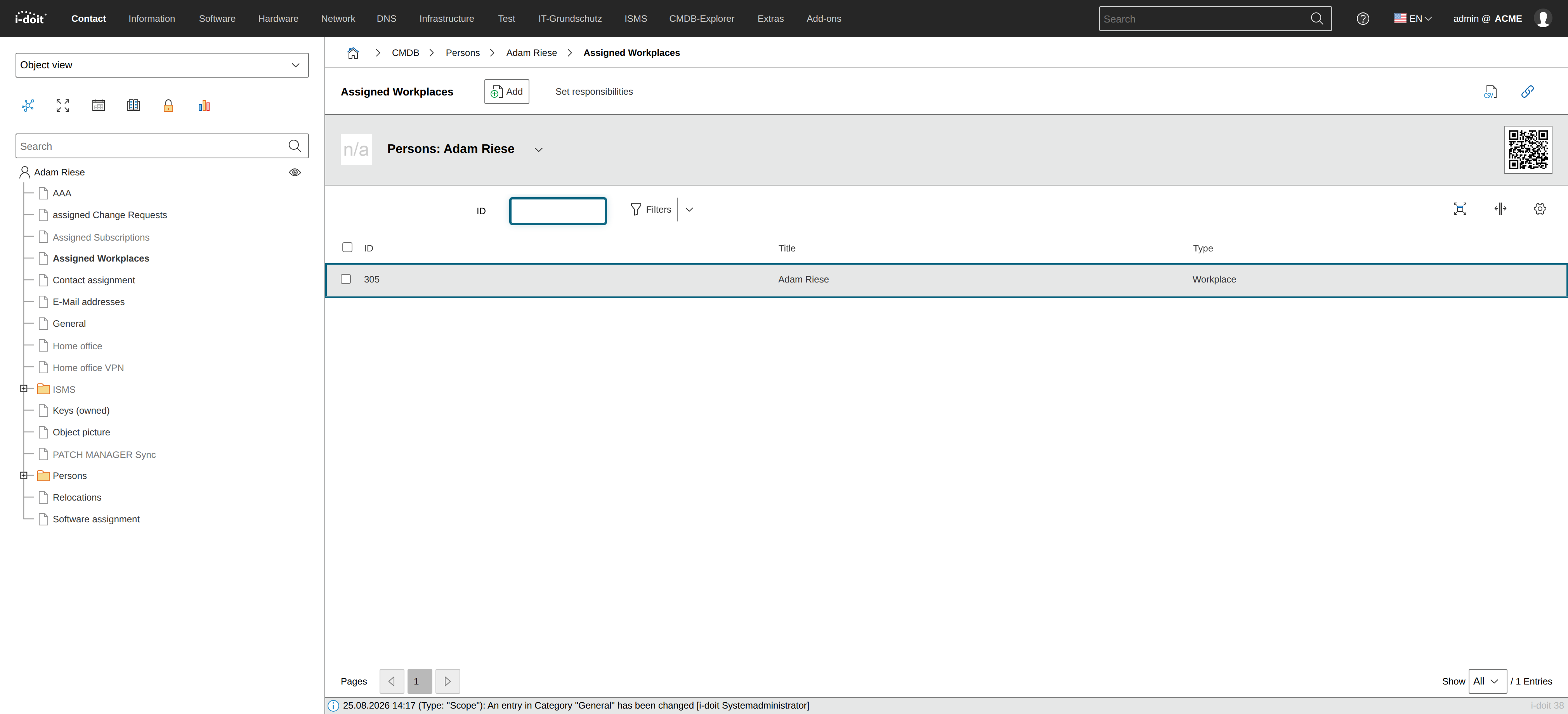Open the bar chart icon
The image size is (1568, 714).
pyautogui.click(x=204, y=105)
